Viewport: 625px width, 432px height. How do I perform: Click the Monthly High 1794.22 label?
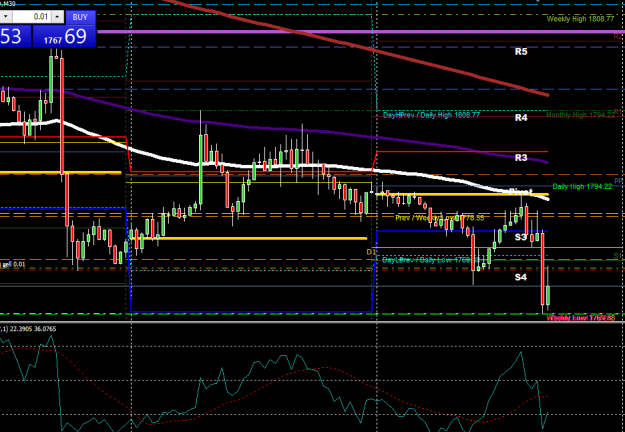(x=580, y=115)
